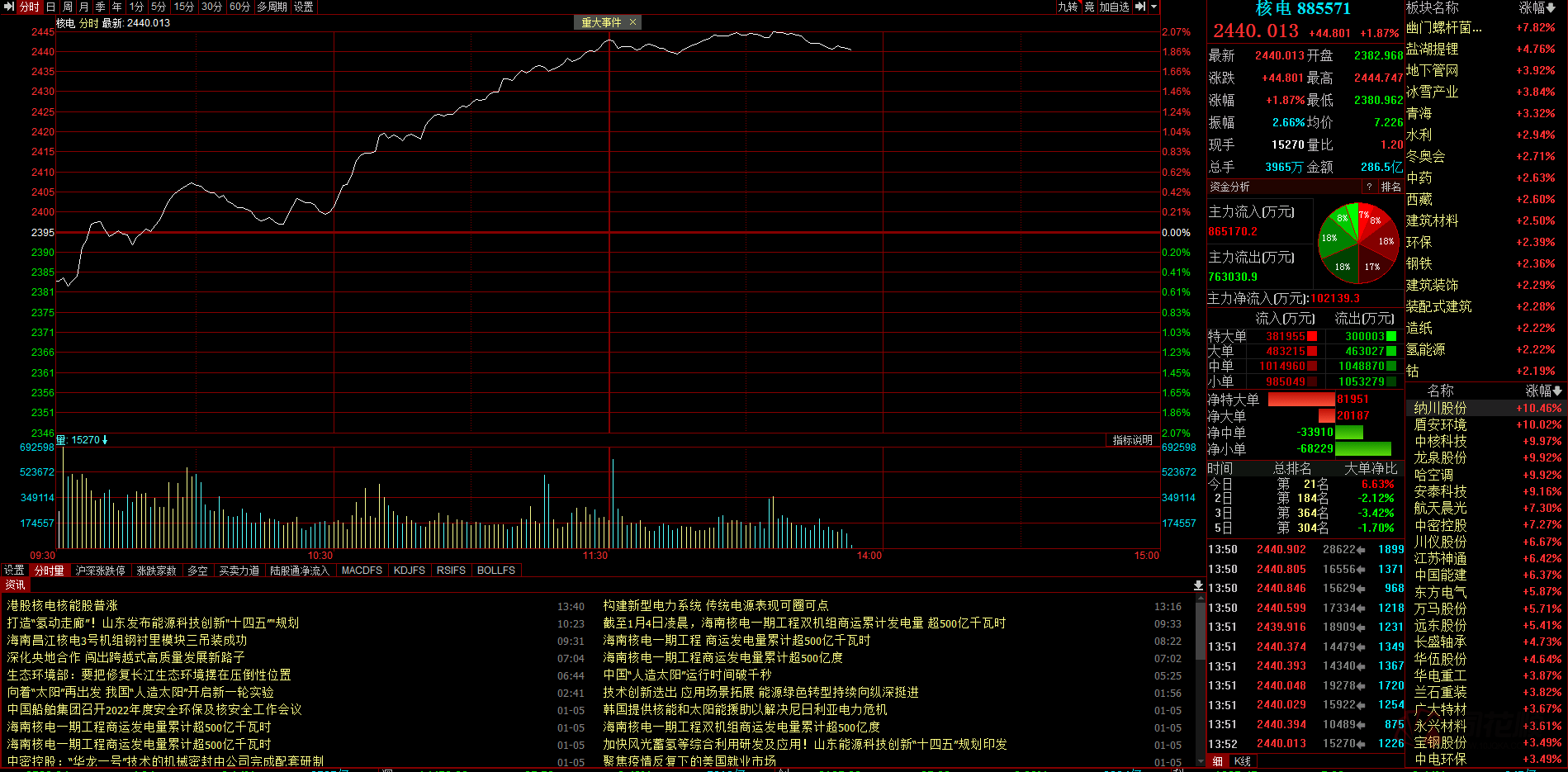The height and width of the screenshot is (772, 1568).
Task: Toggle 加自选 to add to watchlist
Action: (x=1114, y=7)
